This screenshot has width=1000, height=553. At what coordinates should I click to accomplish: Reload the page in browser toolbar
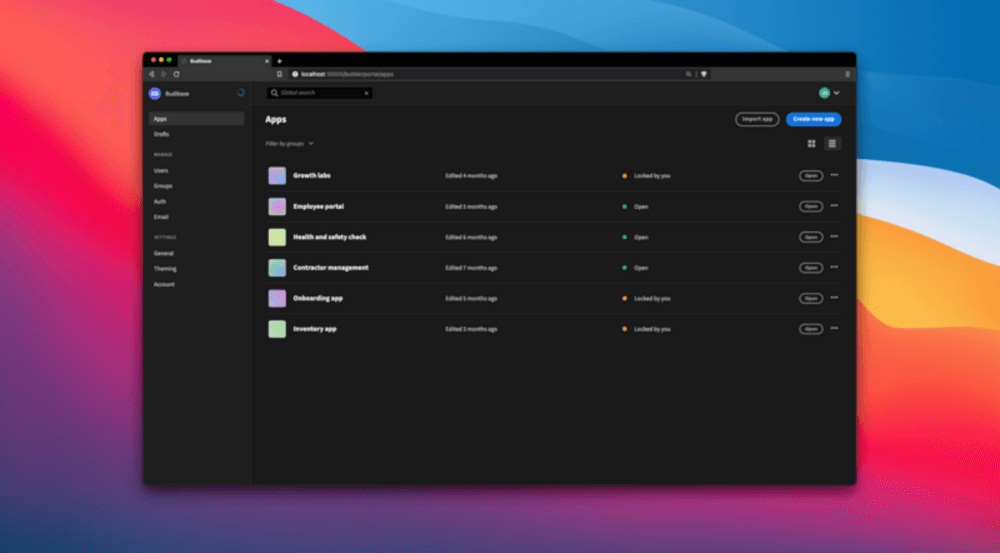pos(177,74)
